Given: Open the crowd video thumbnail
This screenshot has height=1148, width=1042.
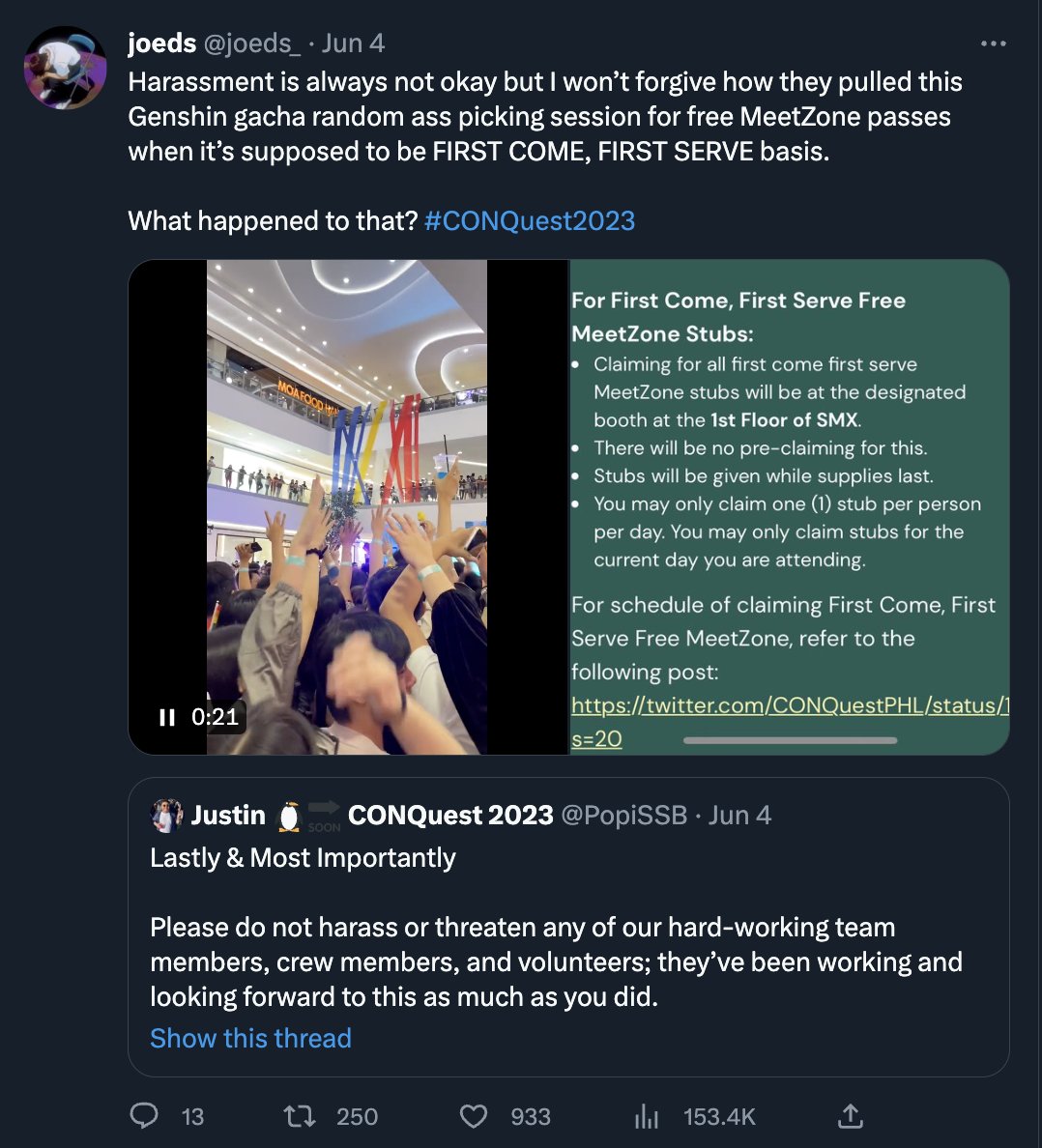Looking at the screenshot, I should pyautogui.click(x=349, y=506).
